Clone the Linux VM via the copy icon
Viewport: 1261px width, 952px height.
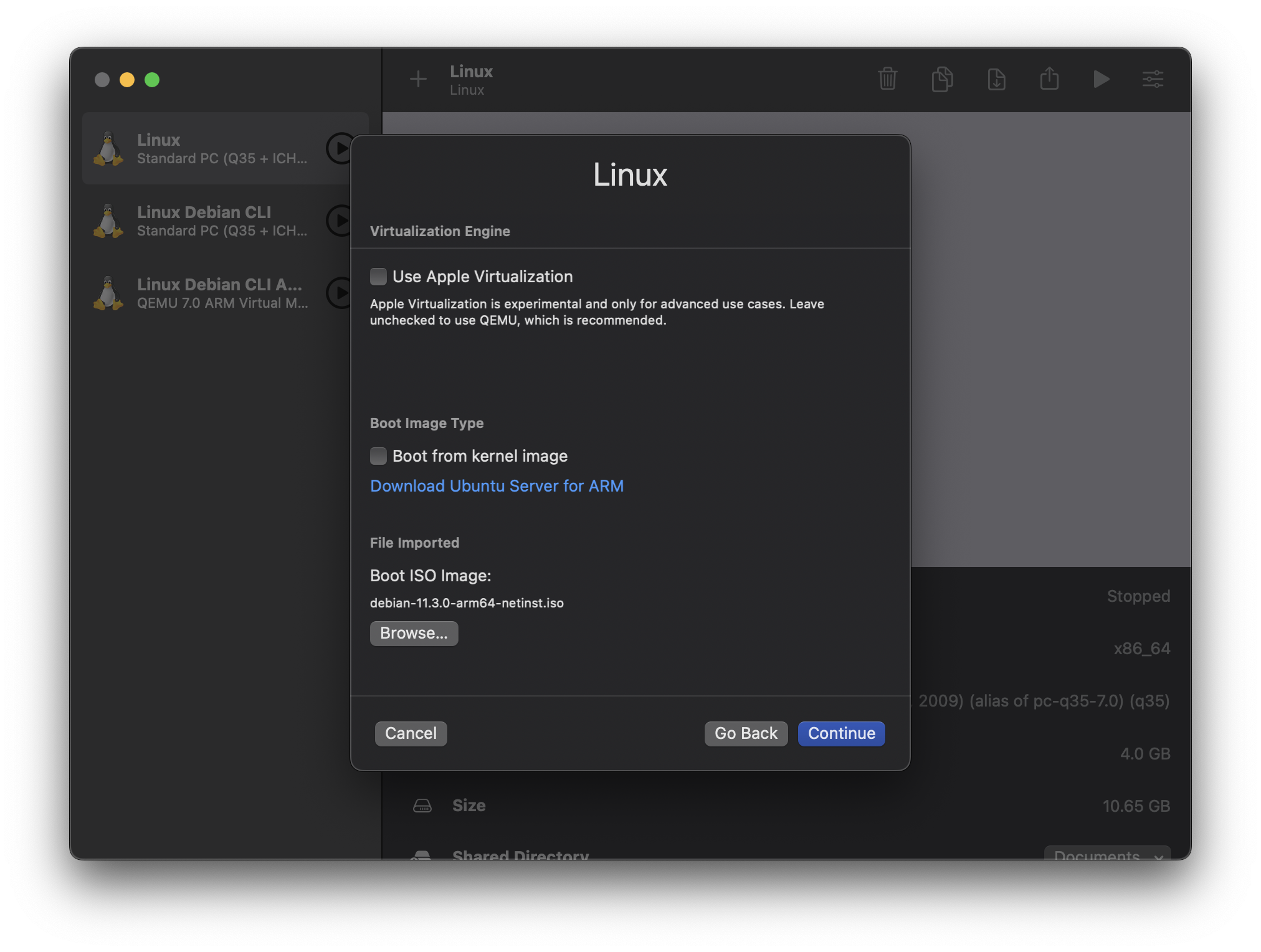tap(941, 79)
